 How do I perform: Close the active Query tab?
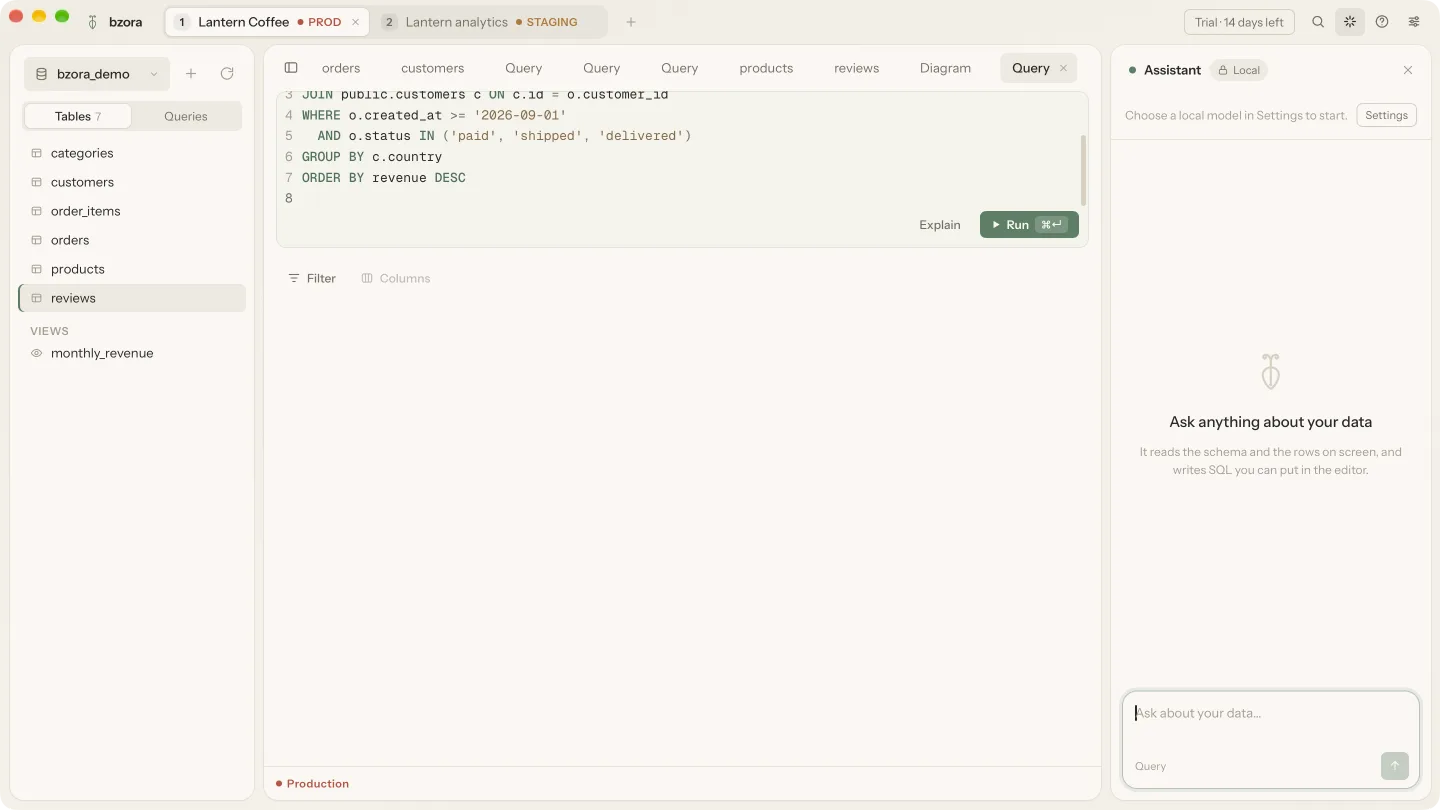click(1063, 68)
